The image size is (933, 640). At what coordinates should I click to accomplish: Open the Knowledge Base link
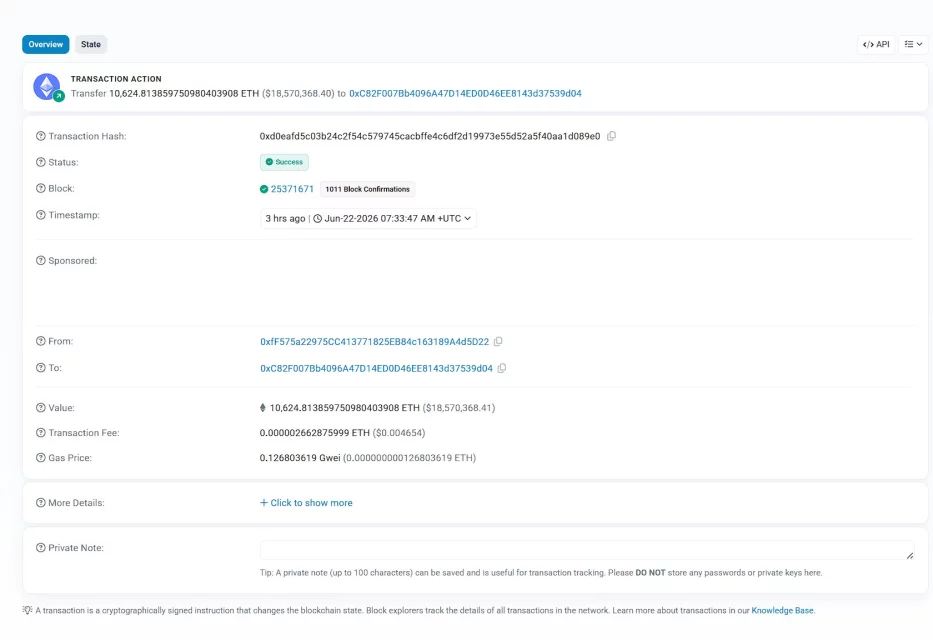point(782,611)
